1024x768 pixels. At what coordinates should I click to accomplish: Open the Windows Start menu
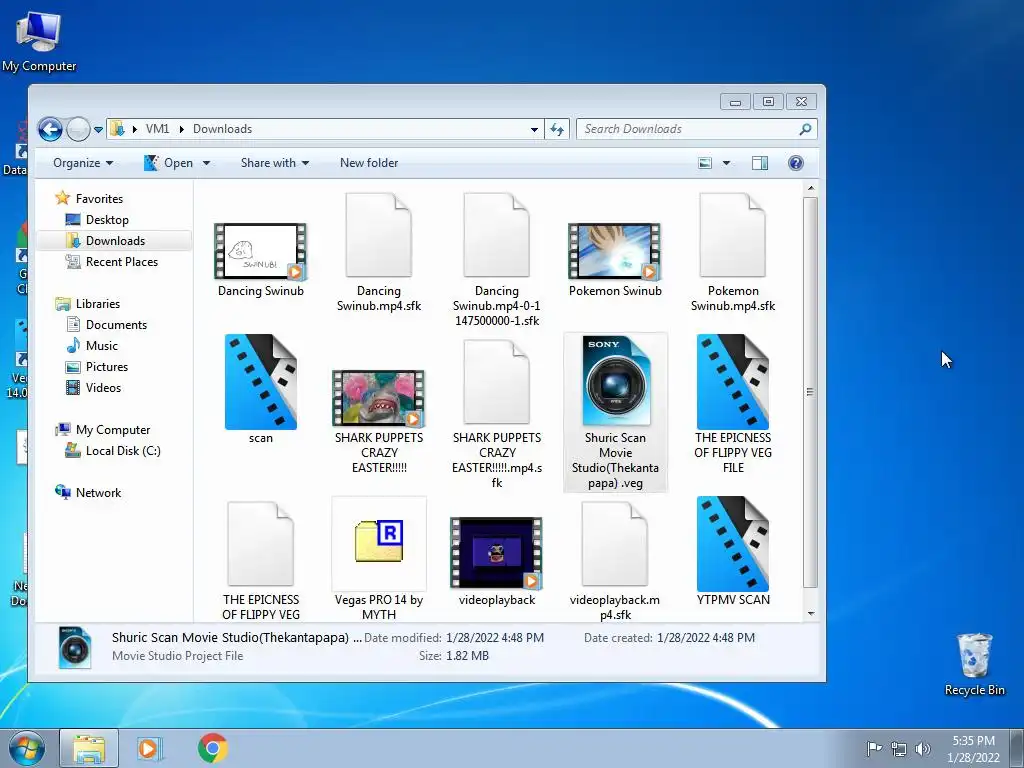[27, 748]
